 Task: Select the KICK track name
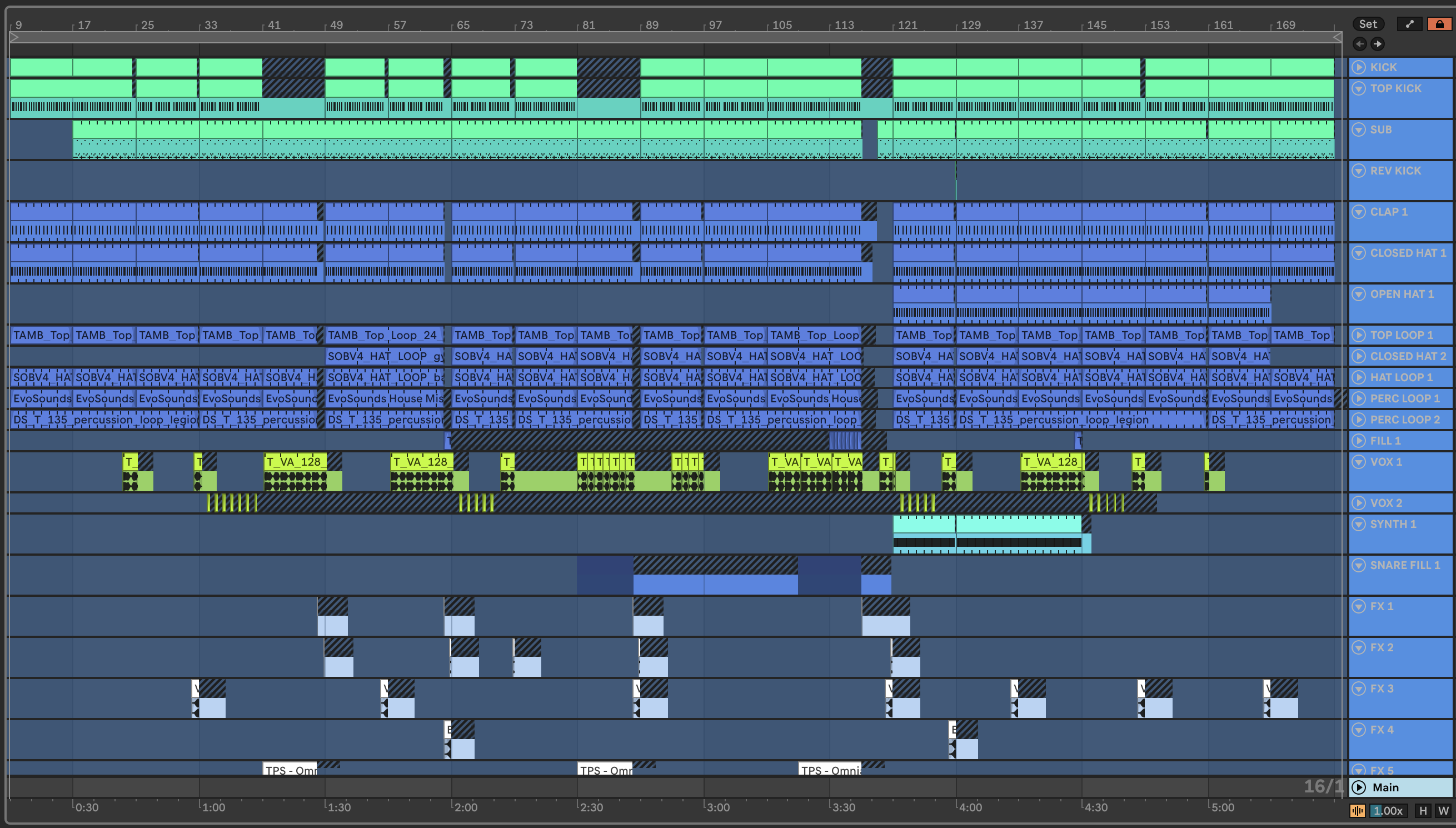pos(1383,67)
